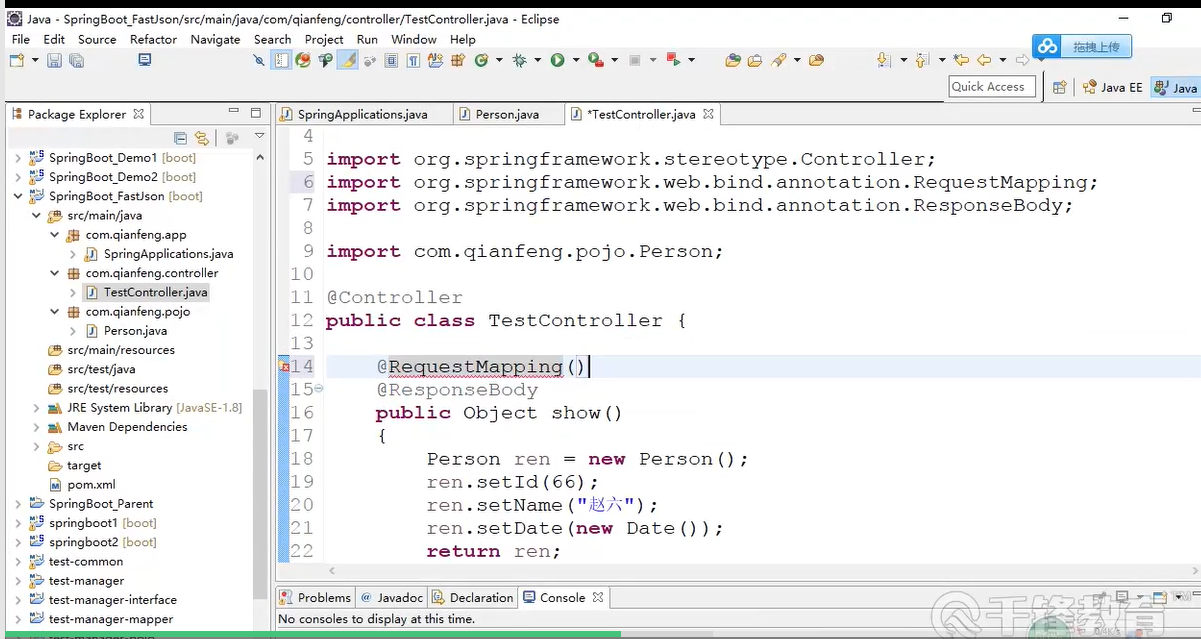Switch to the Person.java editor tab
Viewport: 1201px width, 639px height.
[507, 114]
